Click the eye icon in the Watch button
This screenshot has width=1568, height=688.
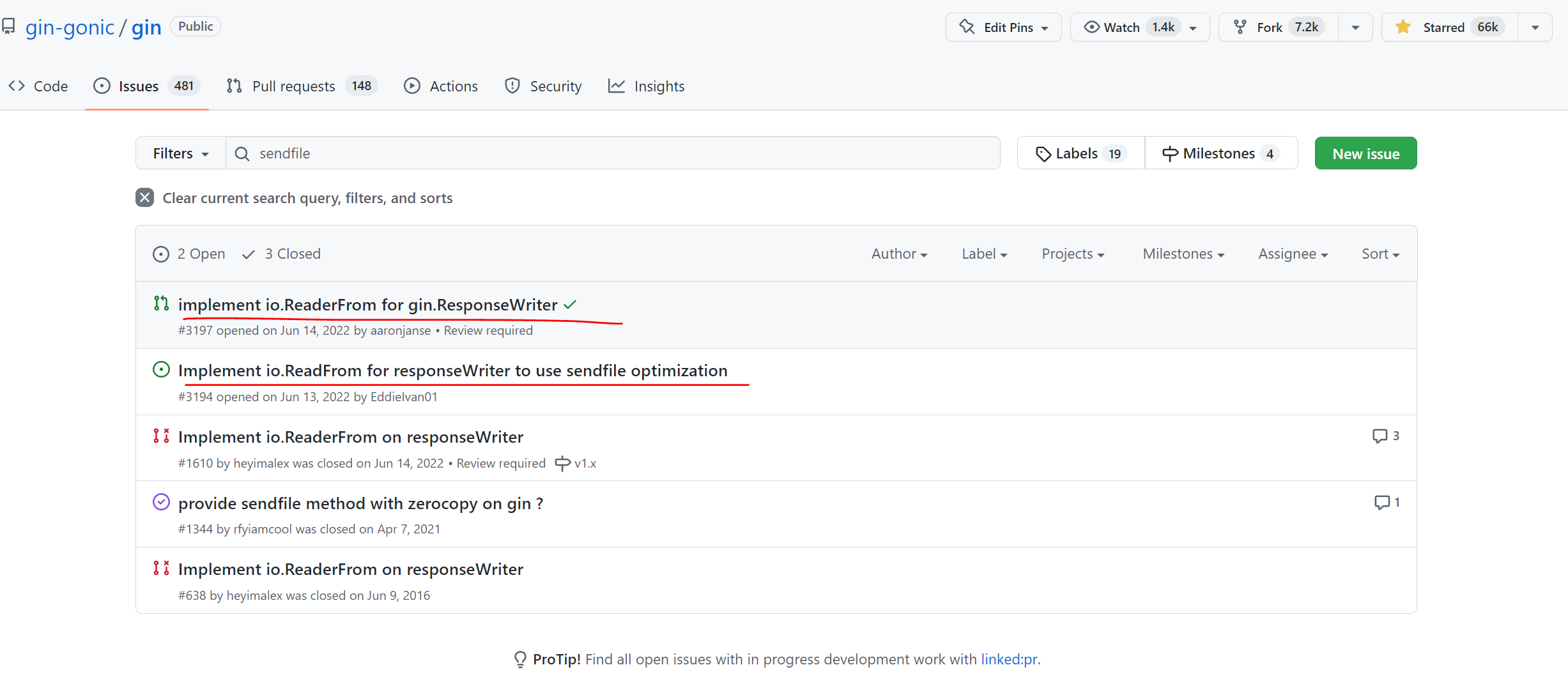click(1092, 27)
